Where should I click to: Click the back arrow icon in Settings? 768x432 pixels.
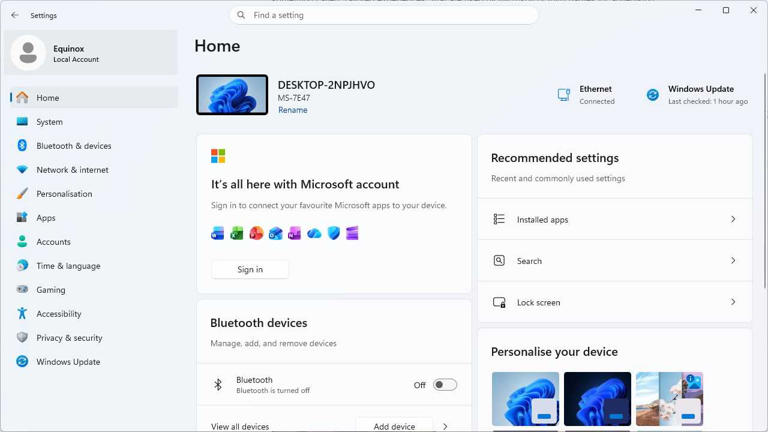pos(15,15)
